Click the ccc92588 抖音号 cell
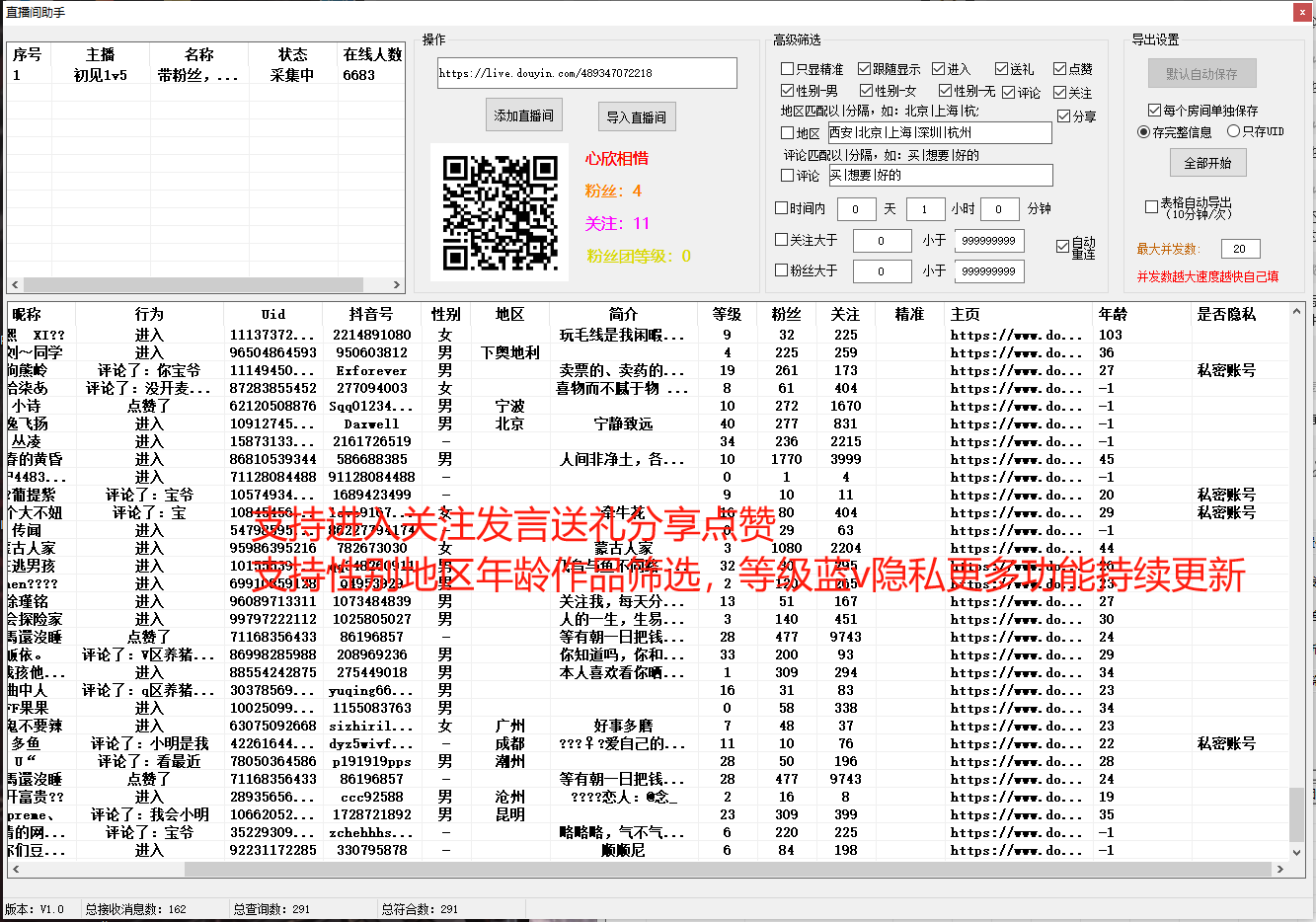 click(371, 797)
